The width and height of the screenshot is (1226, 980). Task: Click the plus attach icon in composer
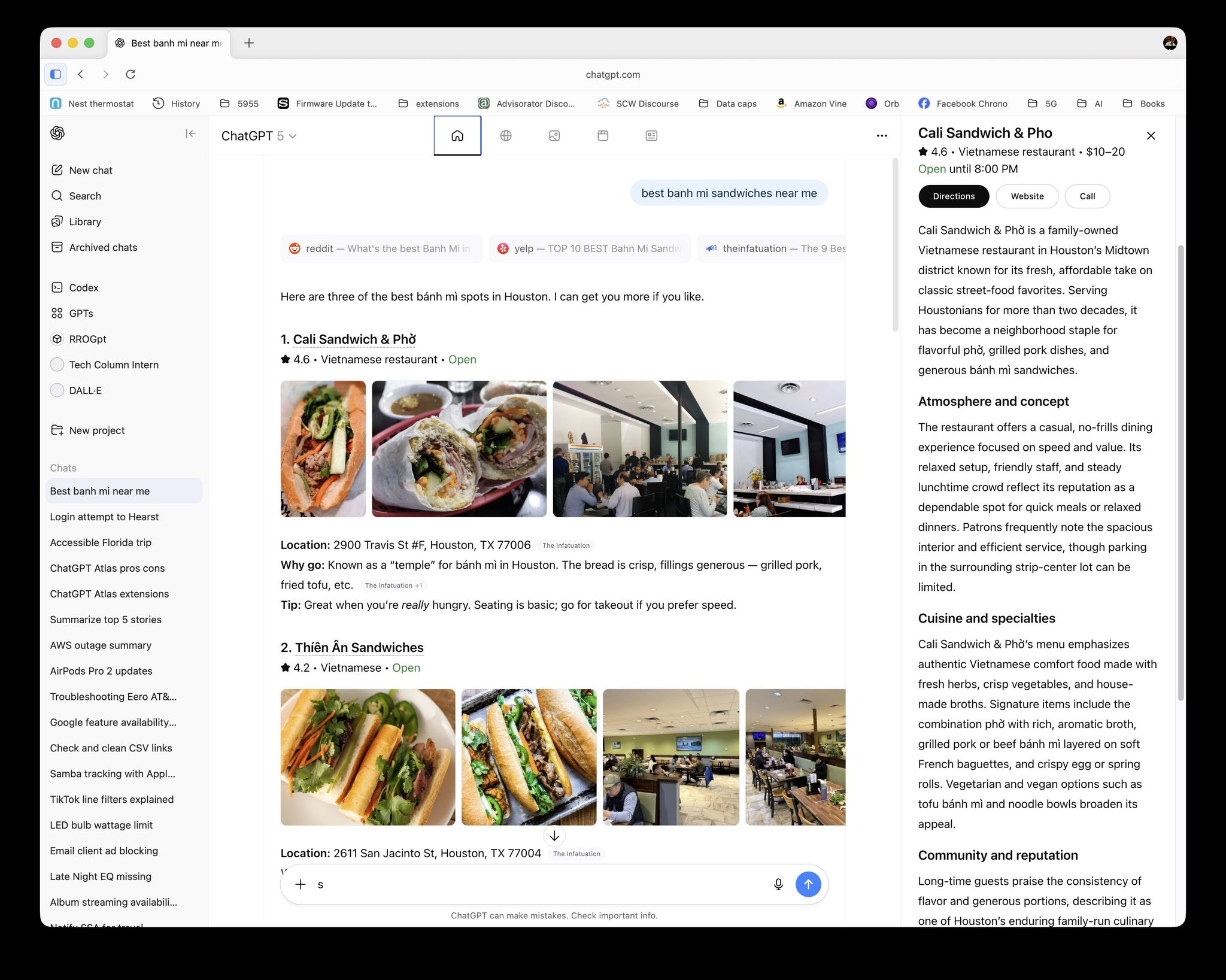tap(301, 884)
